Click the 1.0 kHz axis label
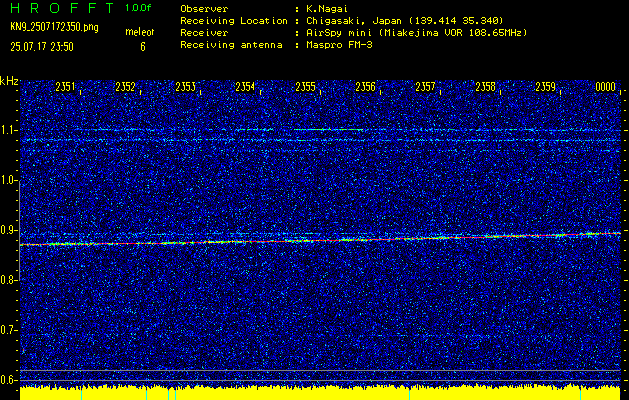 9,180
